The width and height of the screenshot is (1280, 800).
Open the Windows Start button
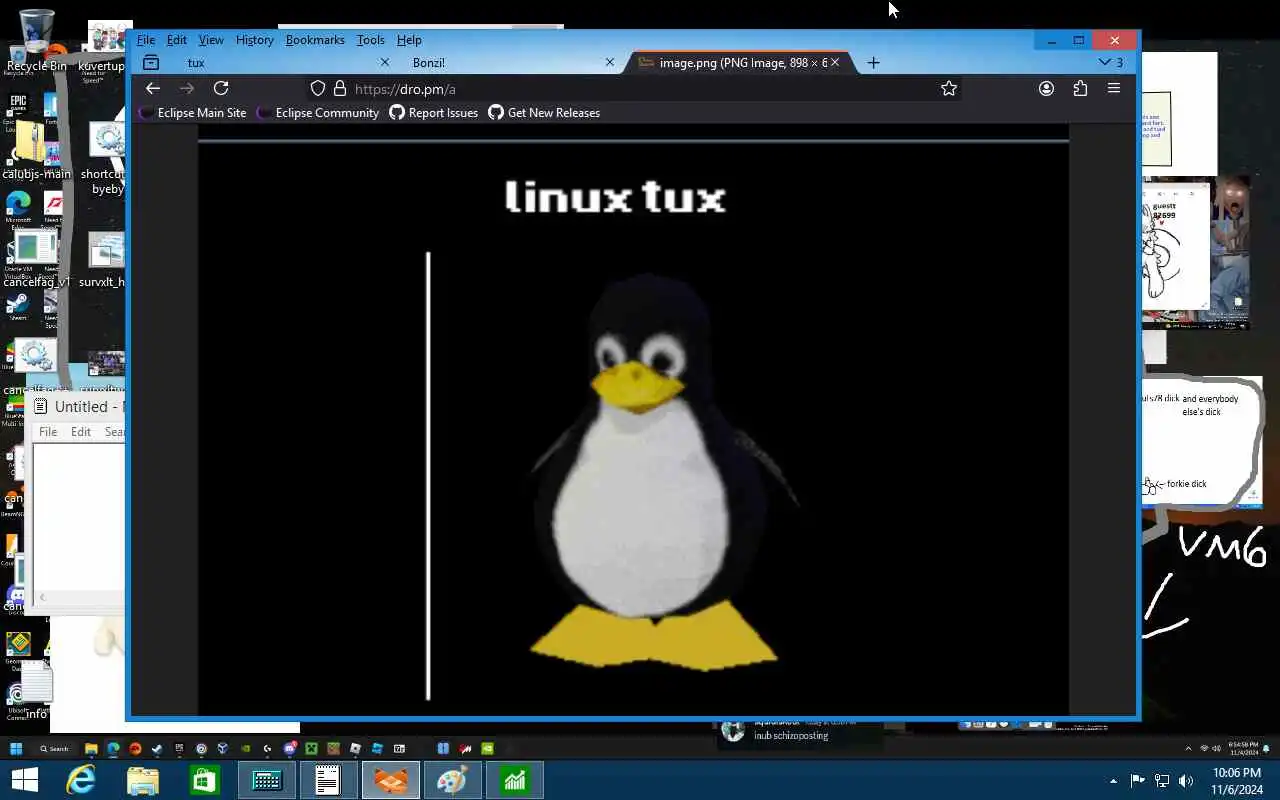coord(24,780)
